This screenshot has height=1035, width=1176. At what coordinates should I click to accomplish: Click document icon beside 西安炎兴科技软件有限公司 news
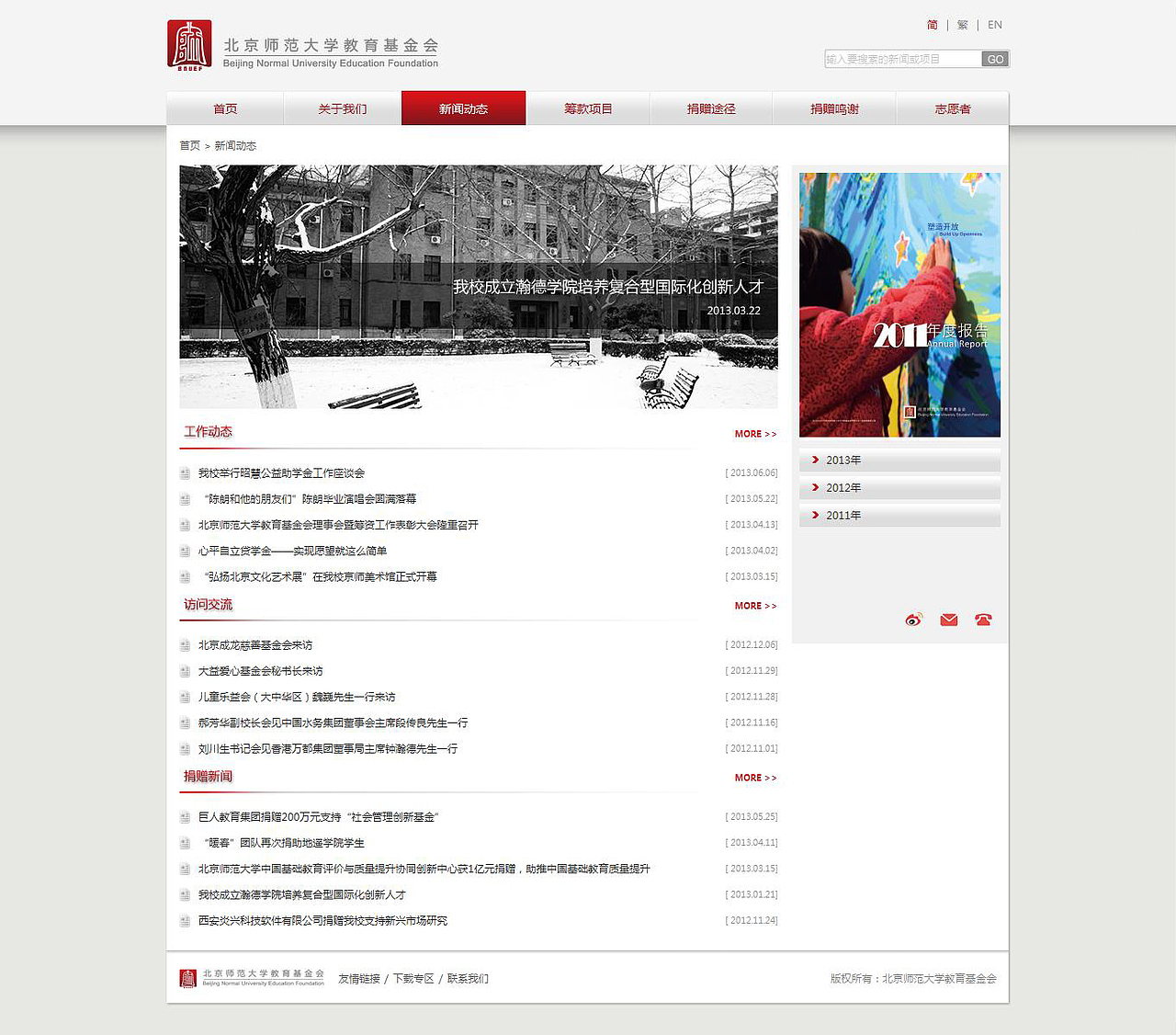pos(185,921)
